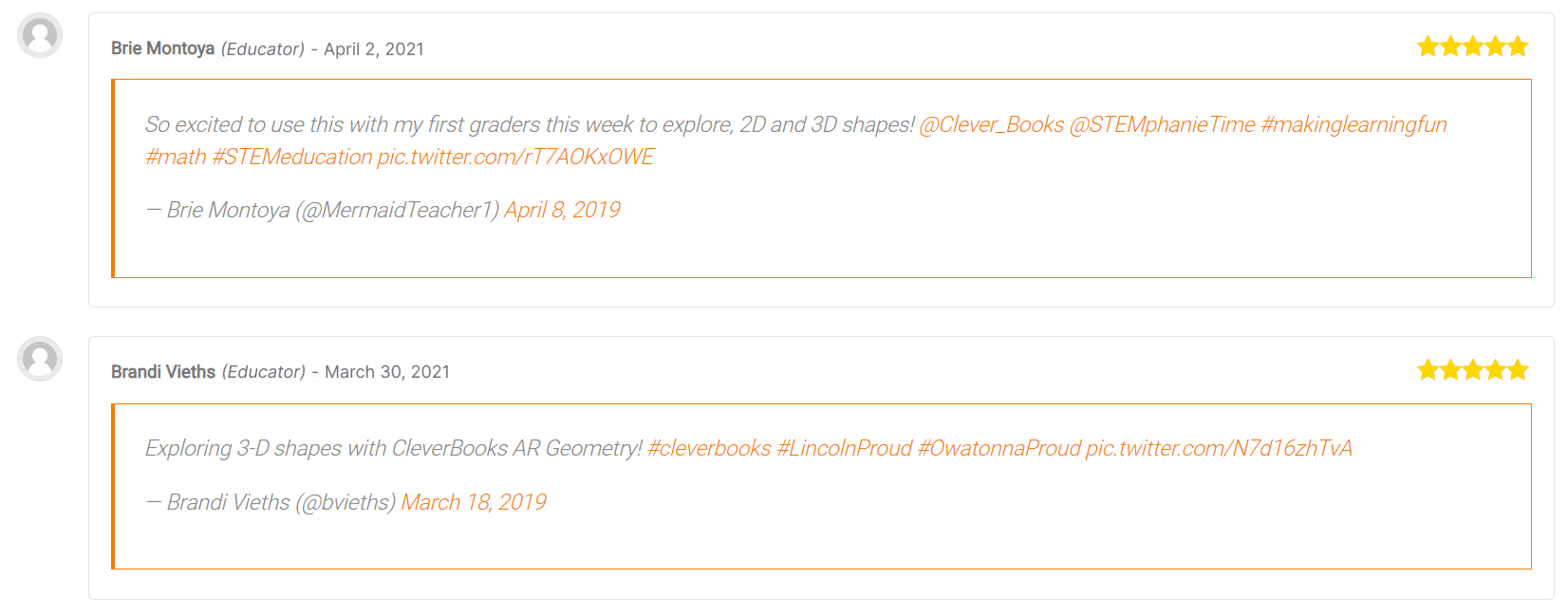Open the #LincolnProud hashtag

tap(845, 448)
